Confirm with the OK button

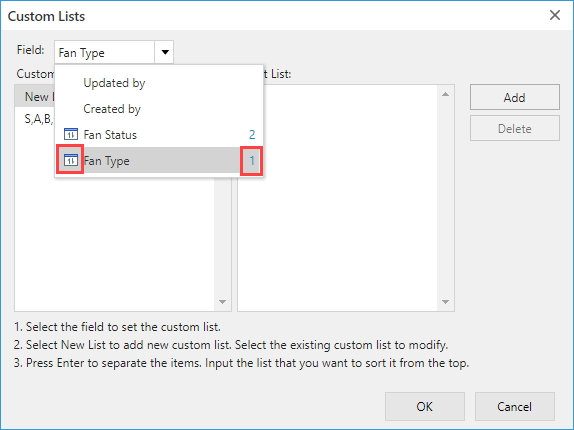pos(425,407)
